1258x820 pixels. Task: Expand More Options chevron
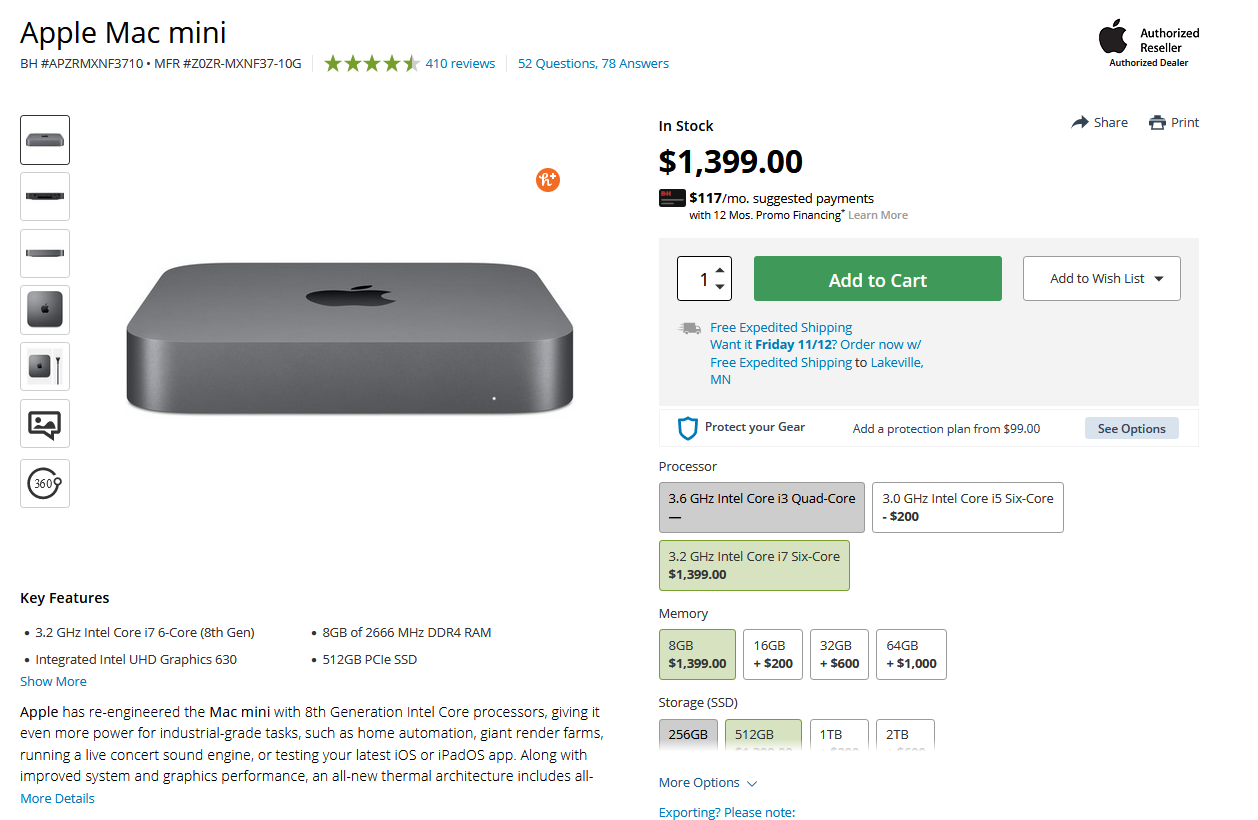(752, 783)
